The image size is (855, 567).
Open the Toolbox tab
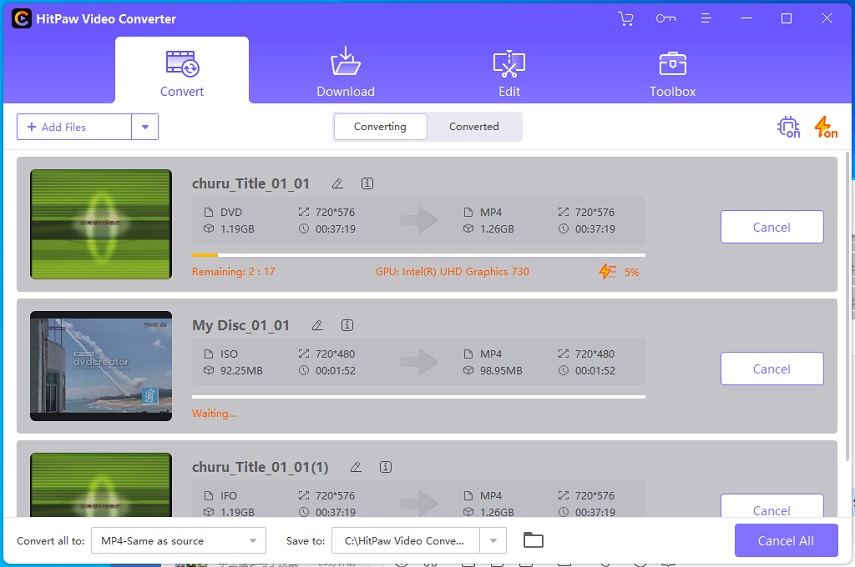672,75
